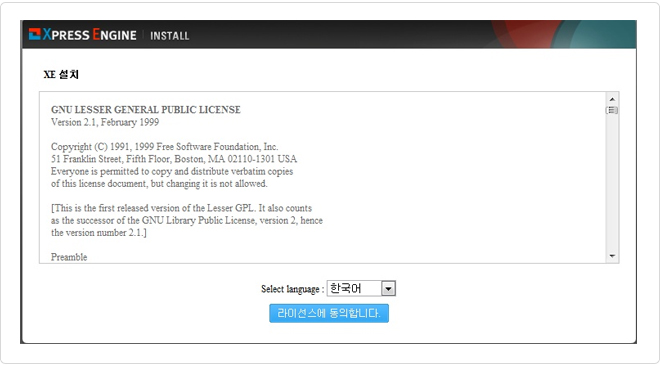
Task: Click the "as the successor of the GNU Library" line
Action: tap(187, 221)
